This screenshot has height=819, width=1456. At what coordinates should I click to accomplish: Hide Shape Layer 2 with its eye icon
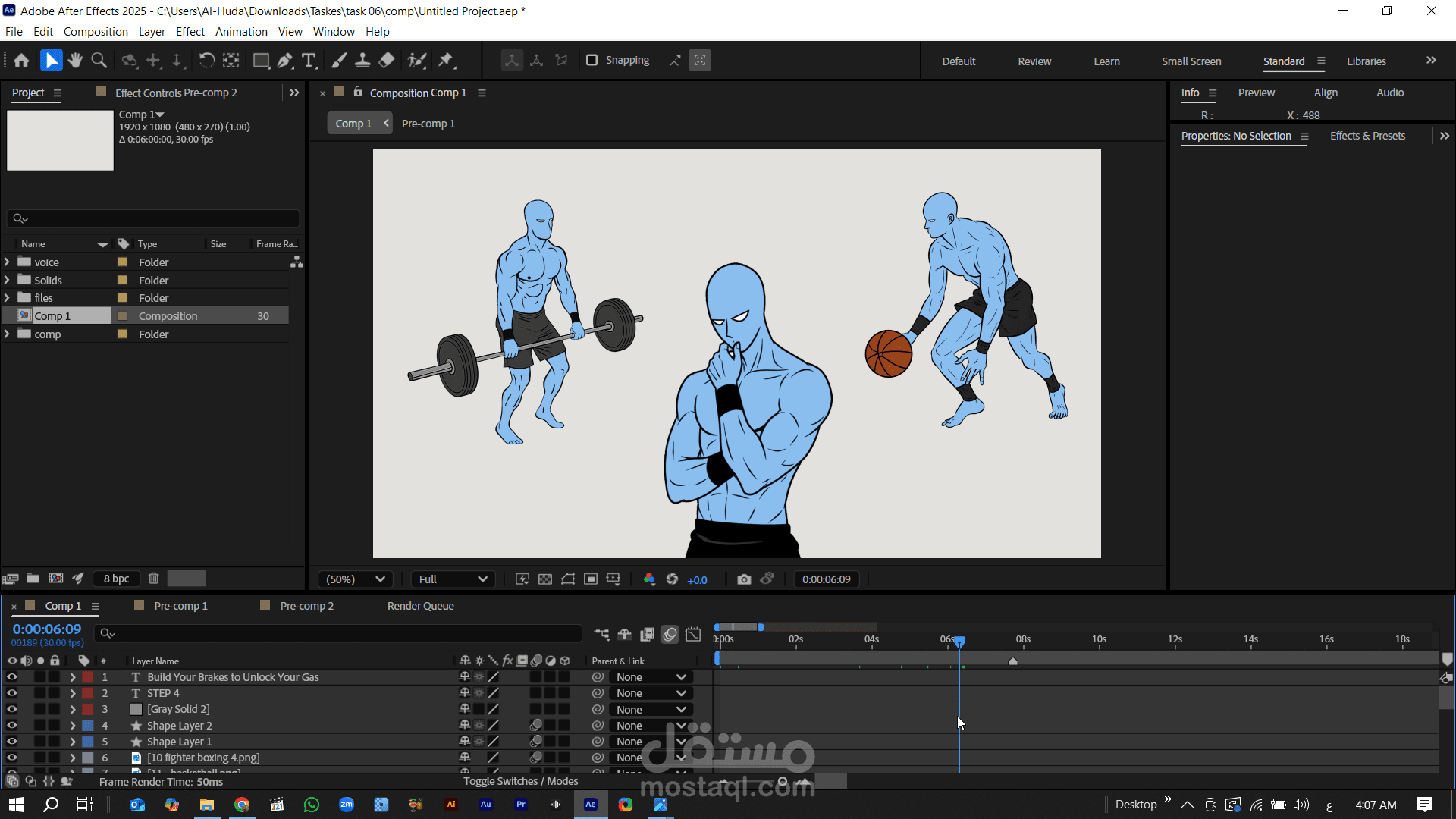12,726
